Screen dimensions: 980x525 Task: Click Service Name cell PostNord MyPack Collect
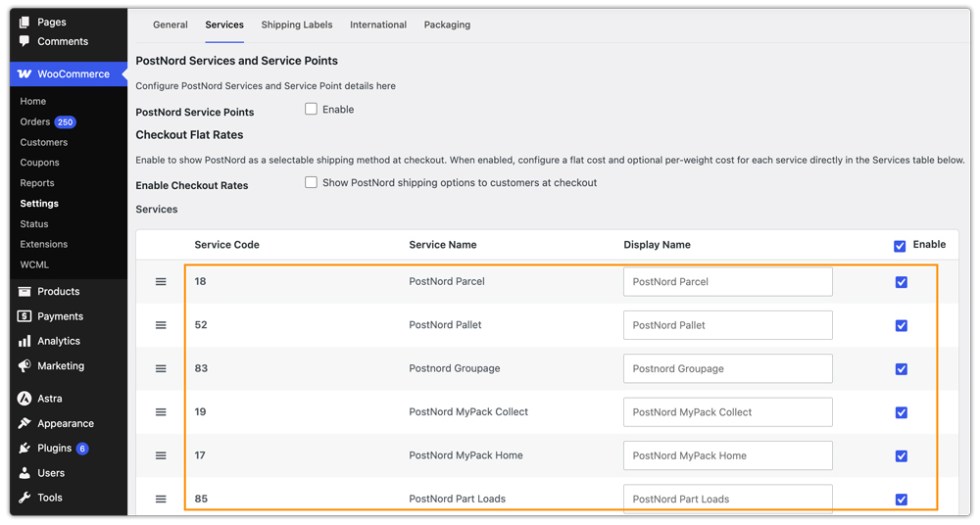pos(468,412)
